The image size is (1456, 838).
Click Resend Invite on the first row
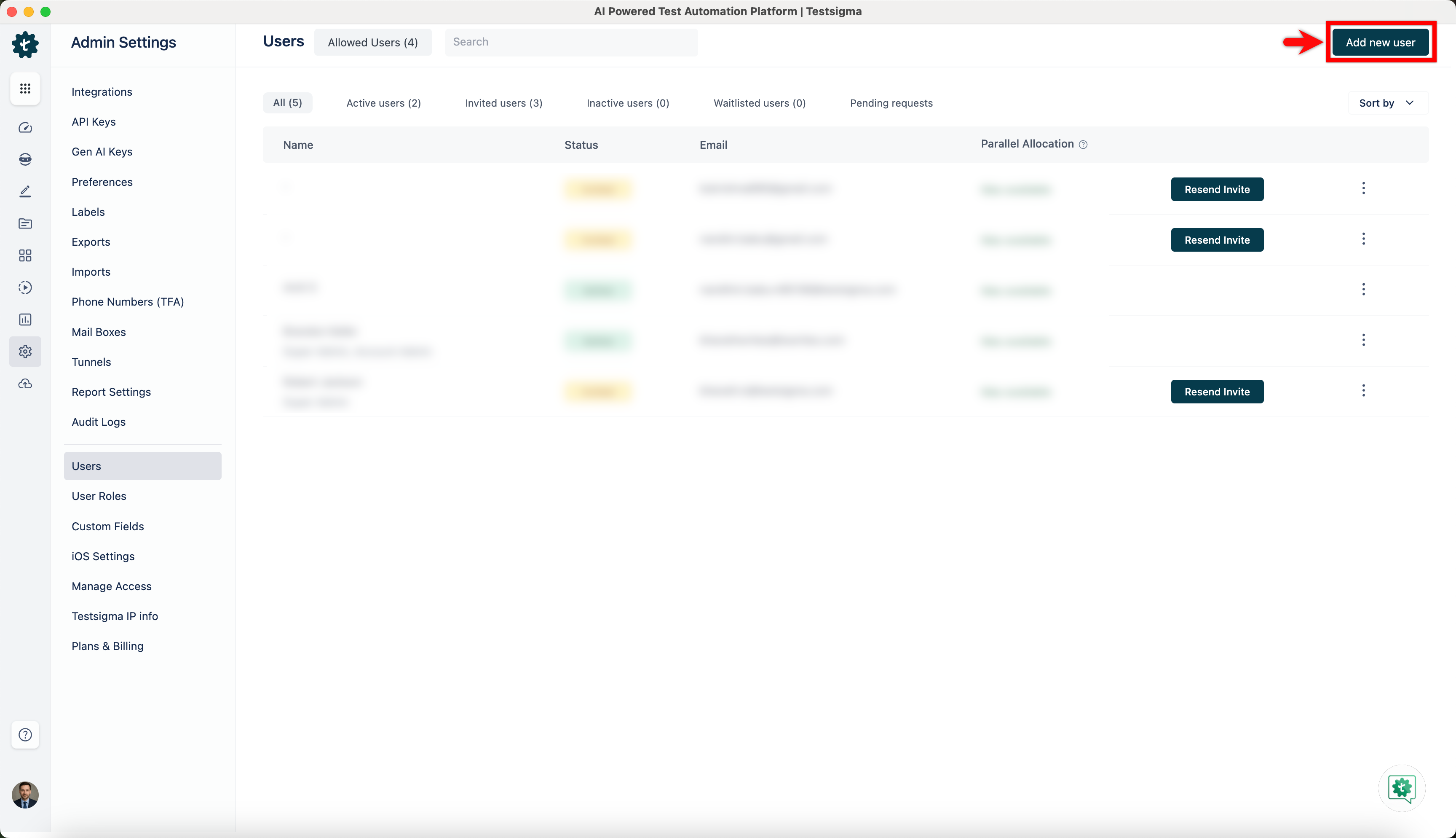pos(1217,189)
